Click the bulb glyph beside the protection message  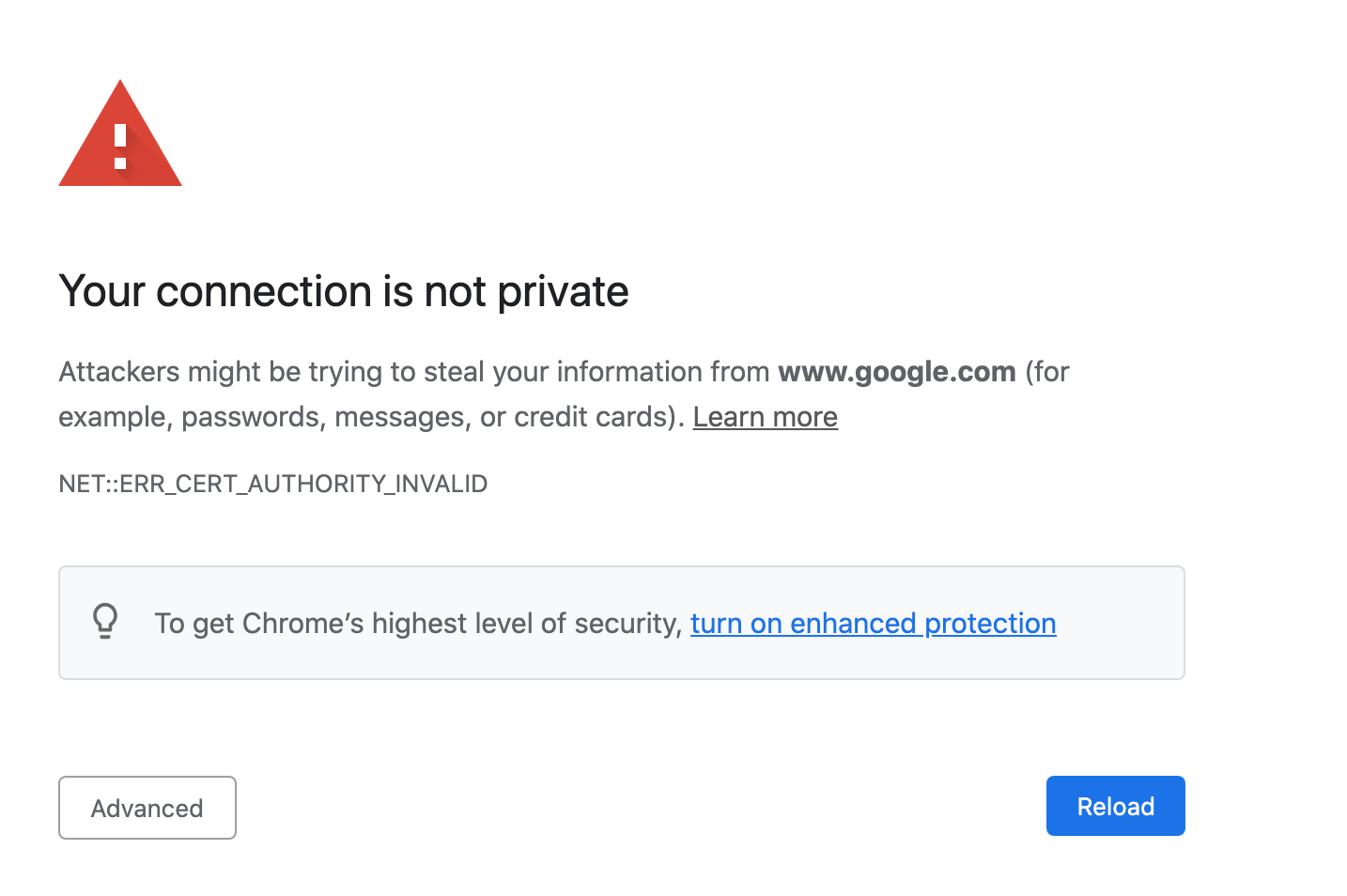[x=105, y=622]
